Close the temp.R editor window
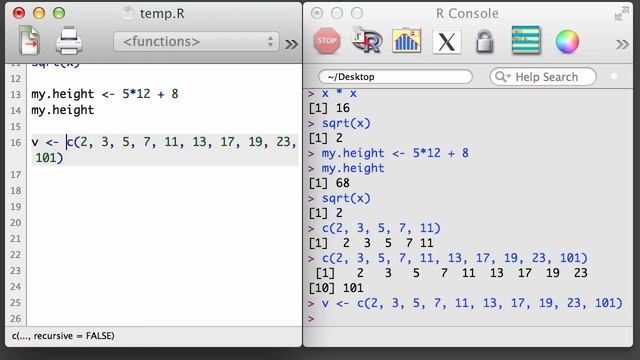The image size is (640, 360). 19,13
